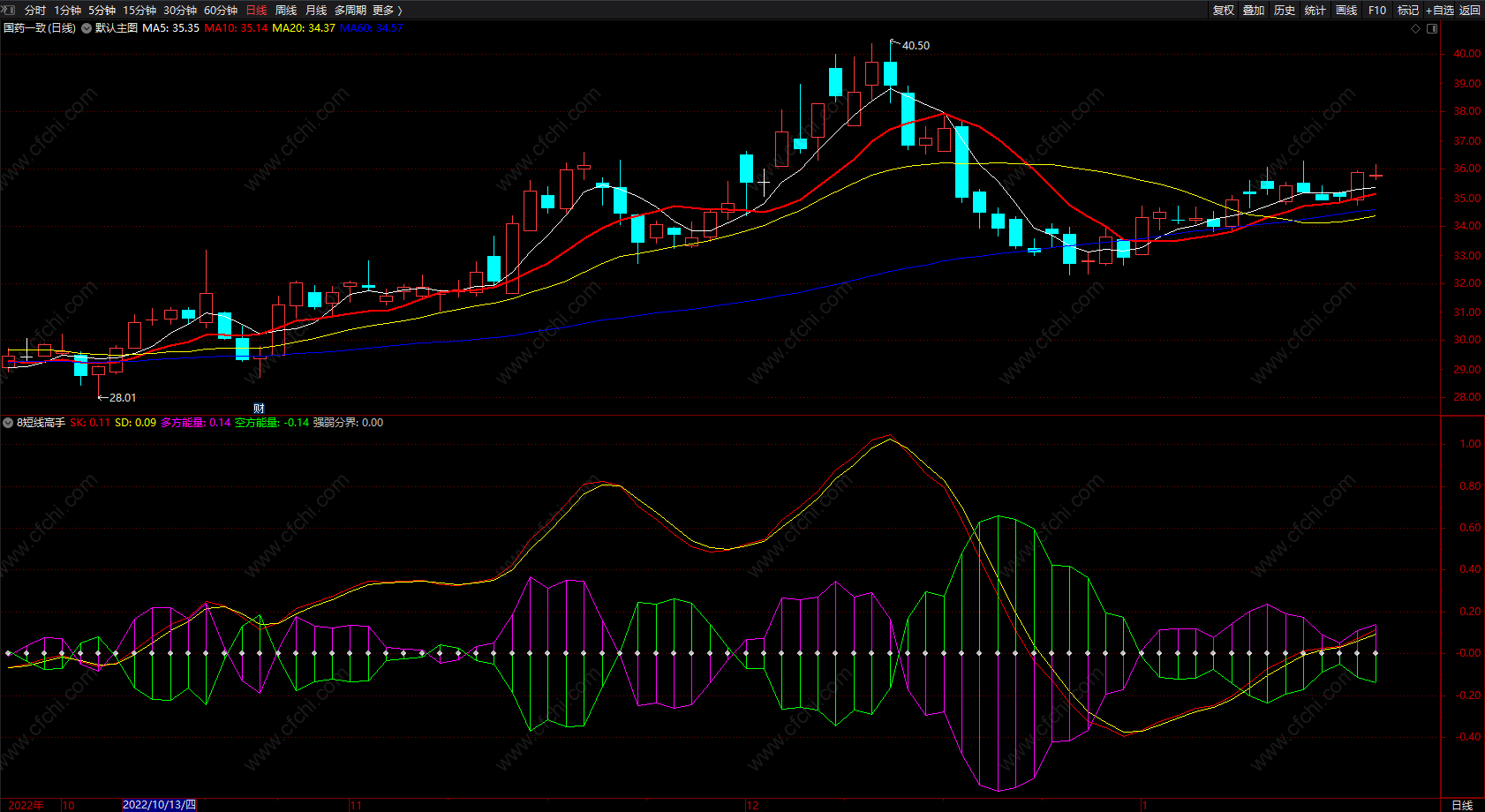This screenshot has width=1485, height=812.
Task: Open 多周期 multi-period view
Action: [x=351, y=11]
